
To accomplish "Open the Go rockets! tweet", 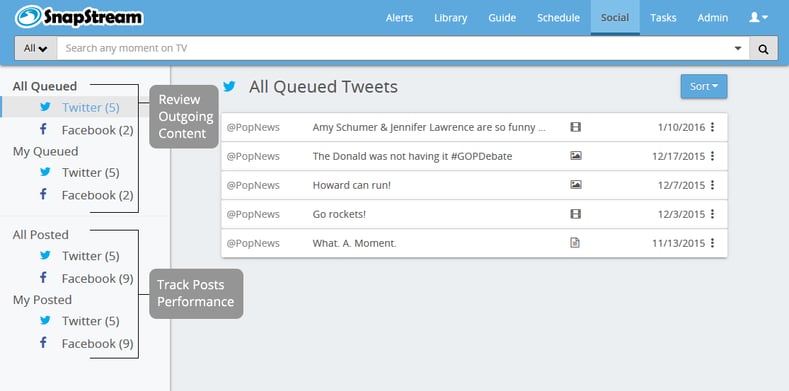I will [339, 214].
